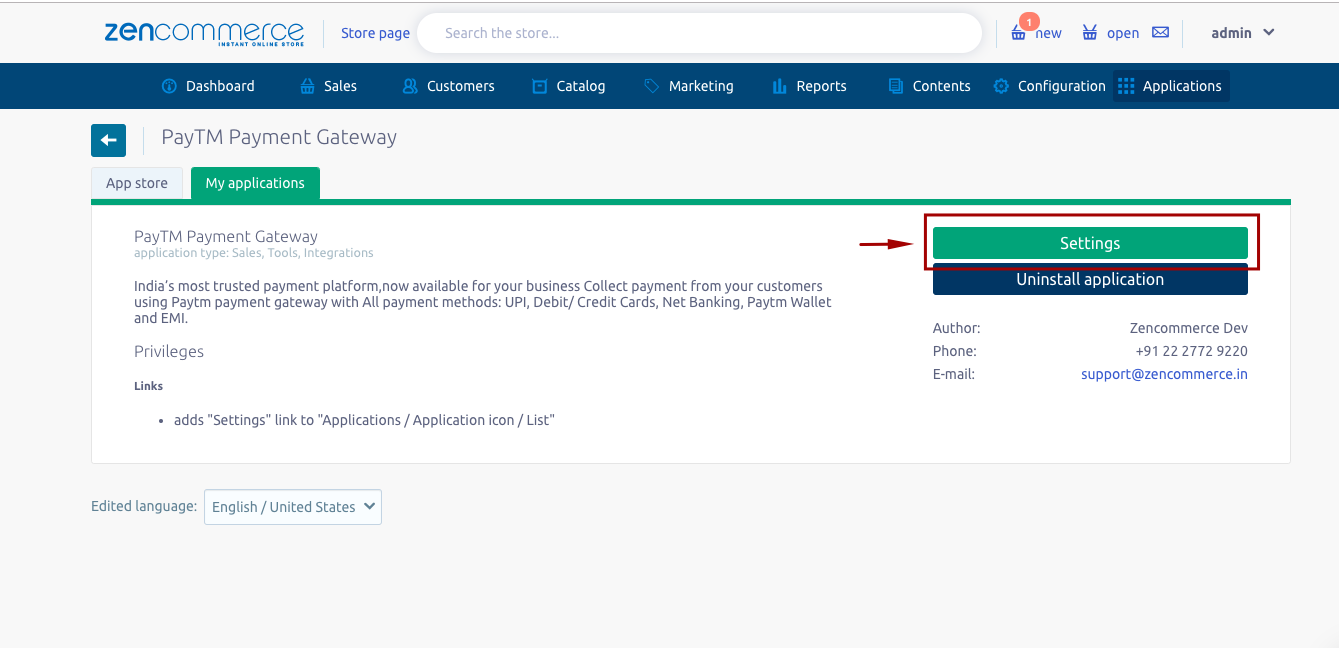
Task: Click the green Settings button
Action: point(1090,243)
